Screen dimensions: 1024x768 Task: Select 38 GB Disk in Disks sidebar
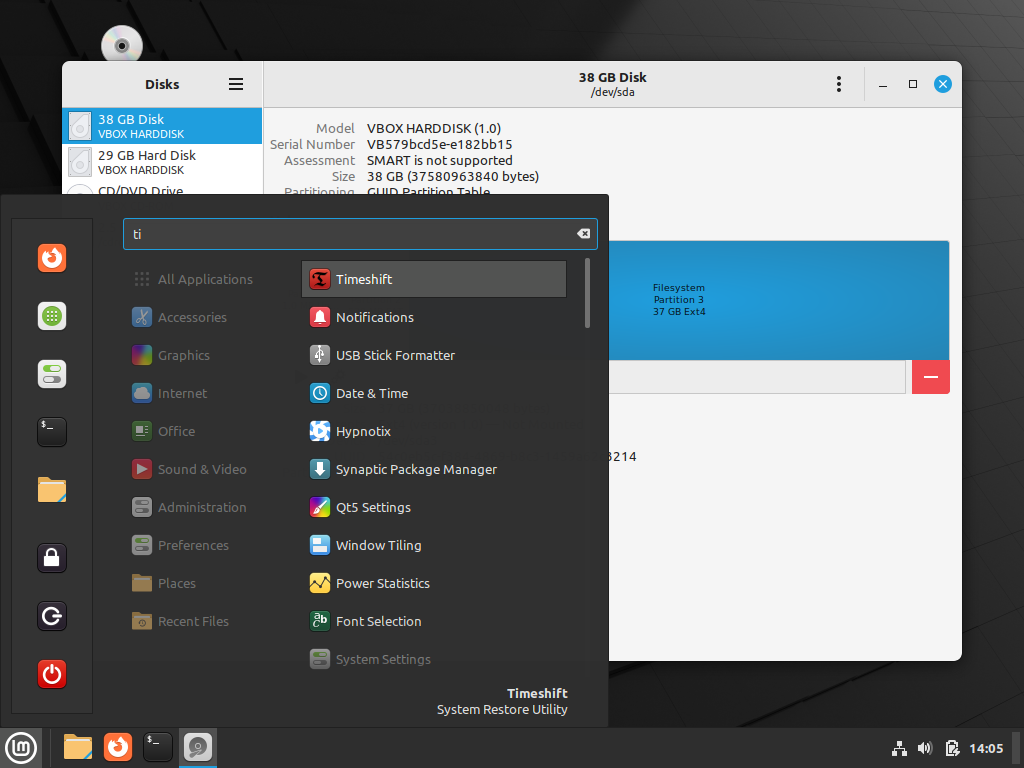click(x=163, y=126)
